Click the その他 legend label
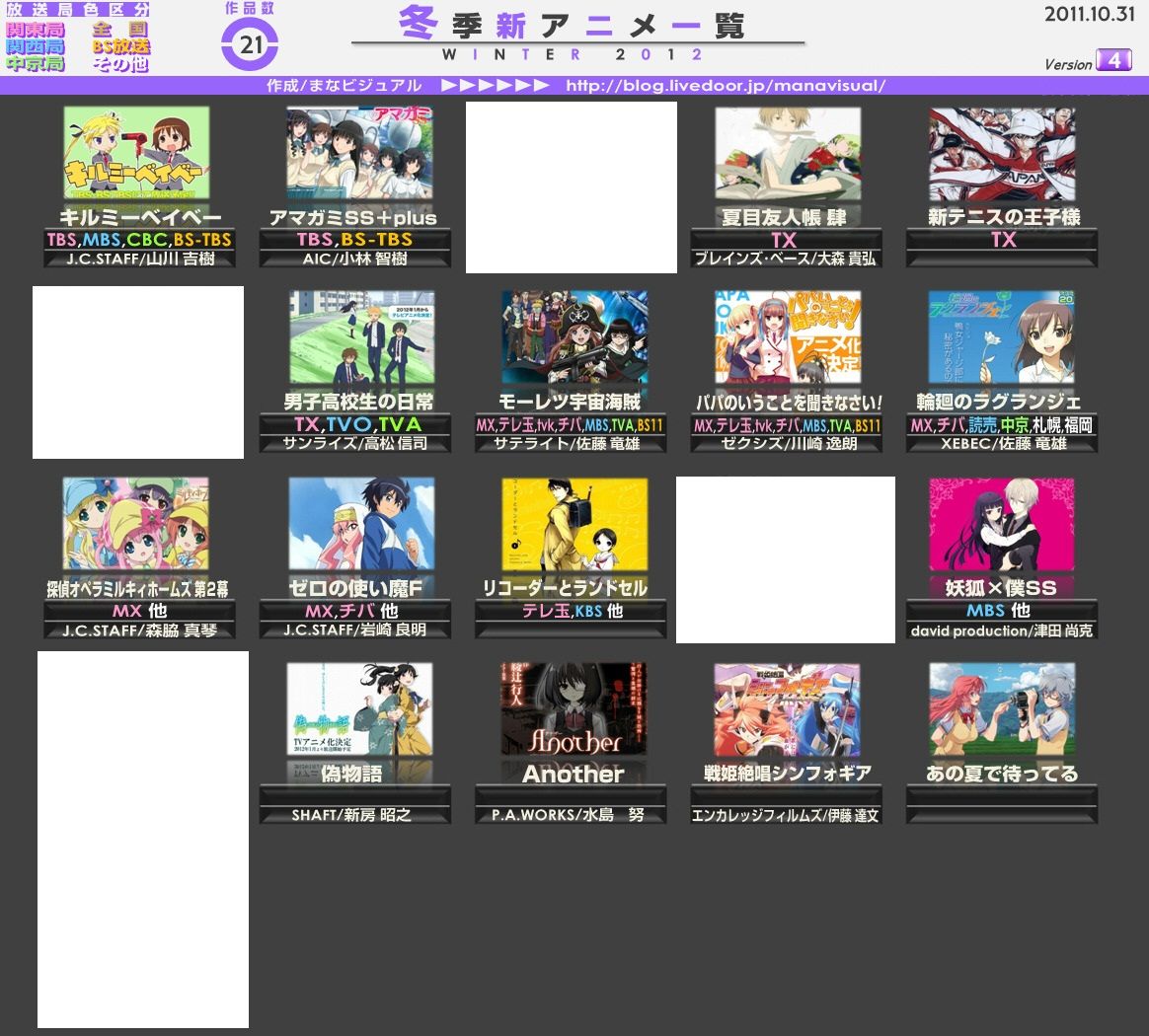 120,64
